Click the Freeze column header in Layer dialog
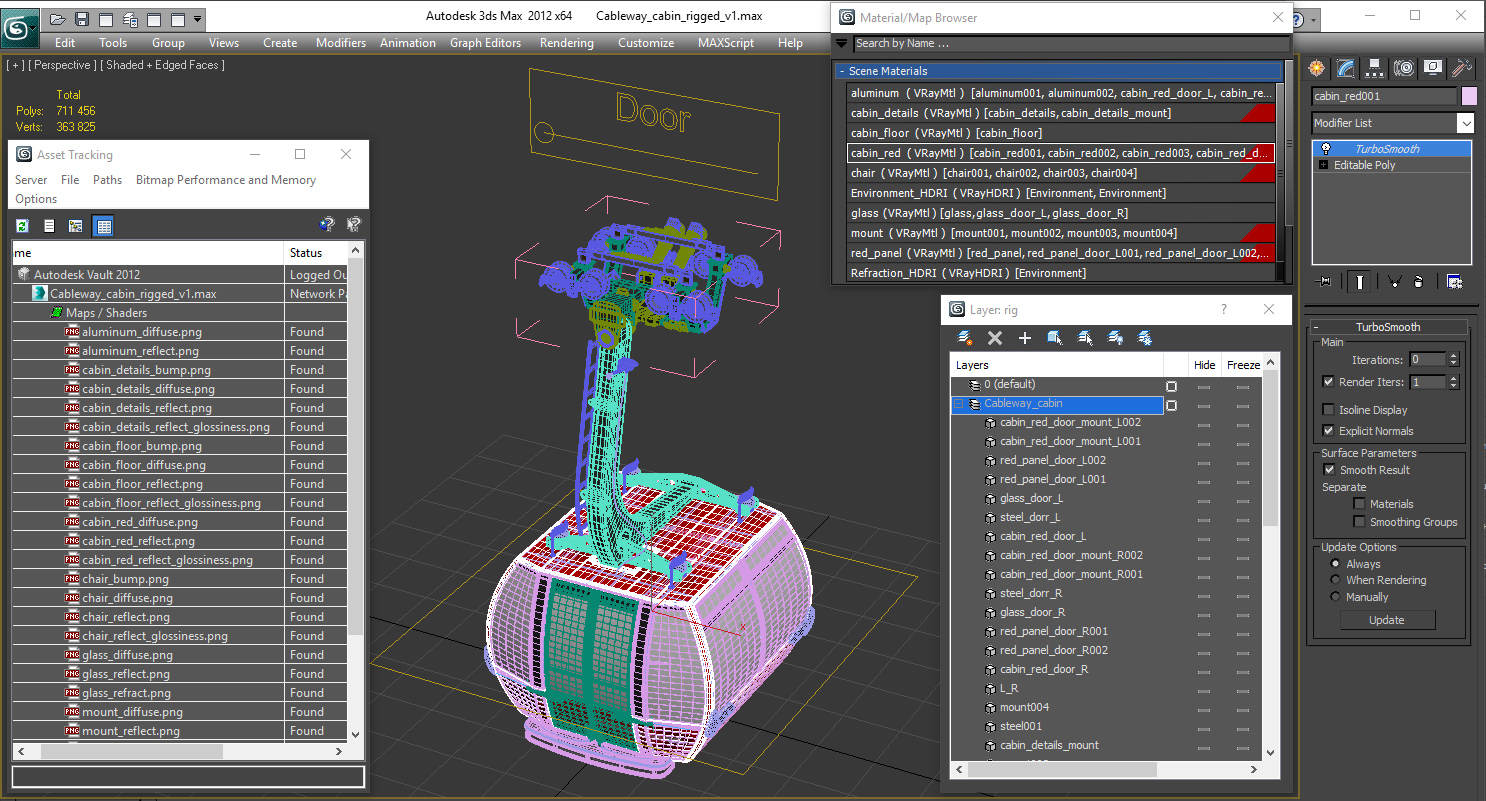The image size is (1486, 801). point(1243,365)
